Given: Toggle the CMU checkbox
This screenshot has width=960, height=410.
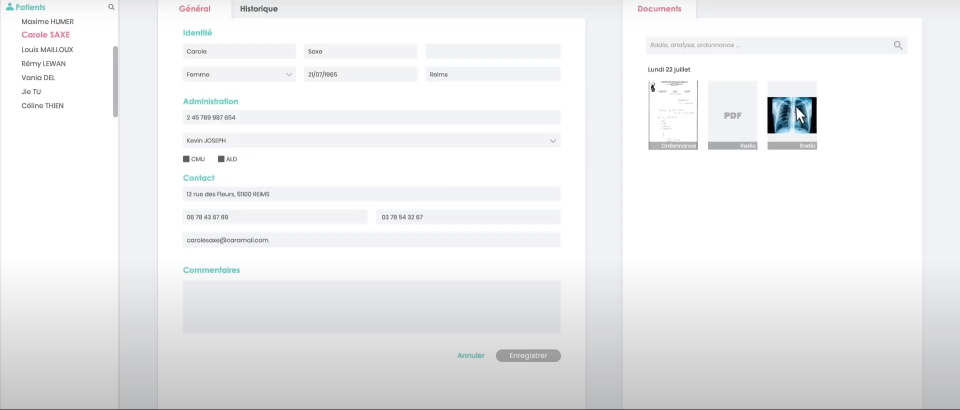Looking at the screenshot, I should pyautogui.click(x=186, y=159).
